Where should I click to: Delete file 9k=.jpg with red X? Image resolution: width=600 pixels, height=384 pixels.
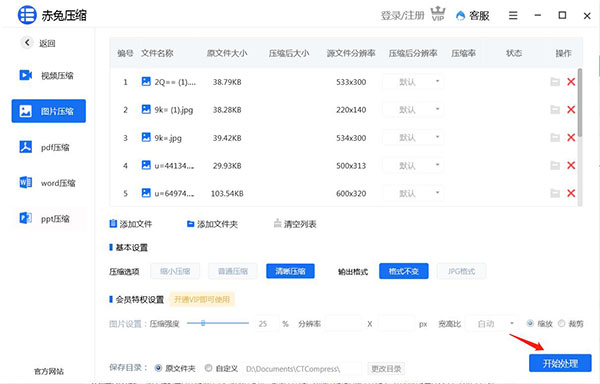(571, 137)
